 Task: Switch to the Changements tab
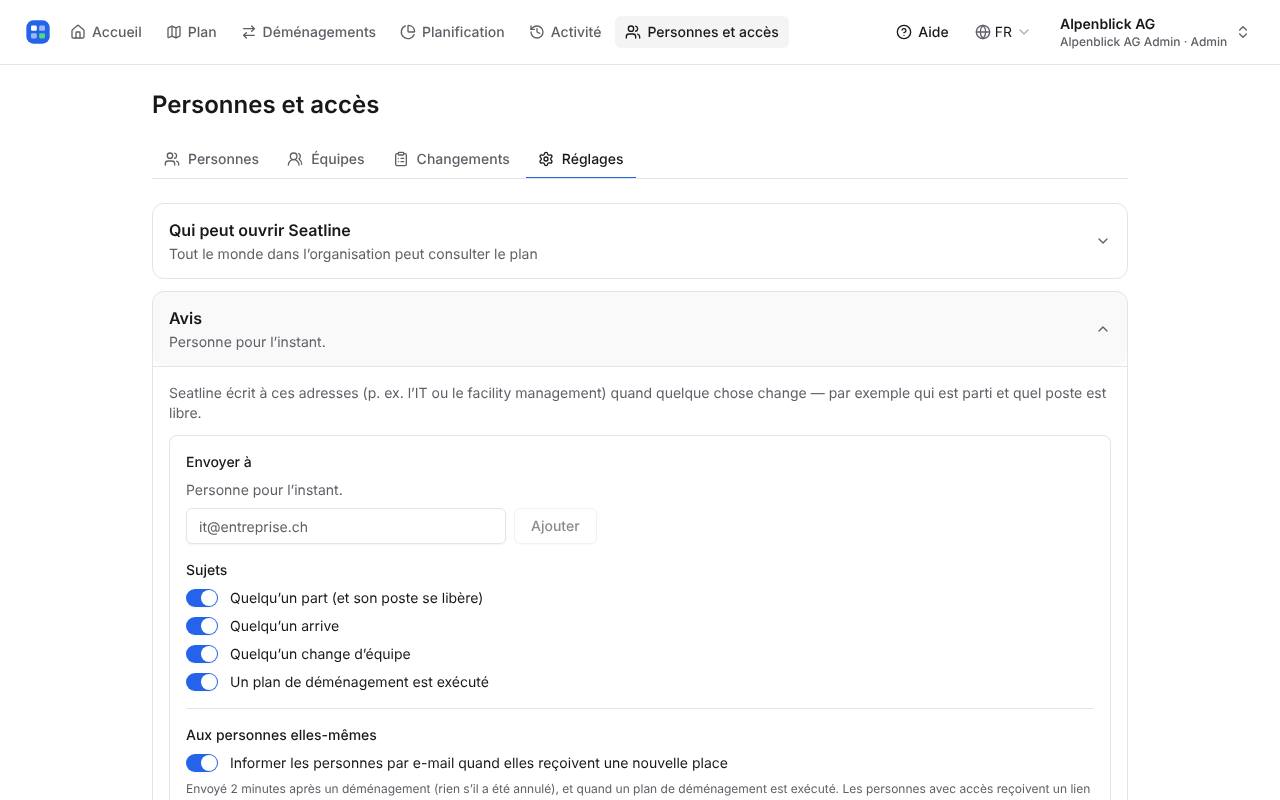click(x=451, y=159)
